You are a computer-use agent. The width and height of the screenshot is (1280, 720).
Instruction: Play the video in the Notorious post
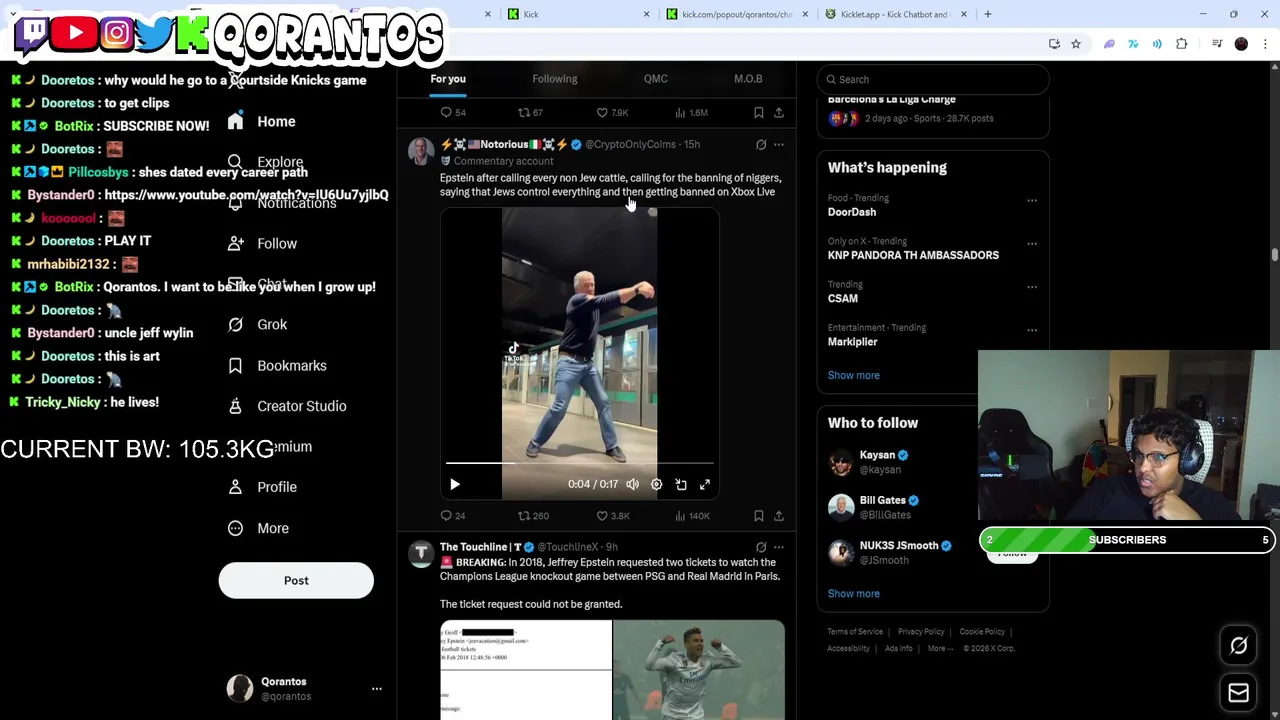point(455,484)
